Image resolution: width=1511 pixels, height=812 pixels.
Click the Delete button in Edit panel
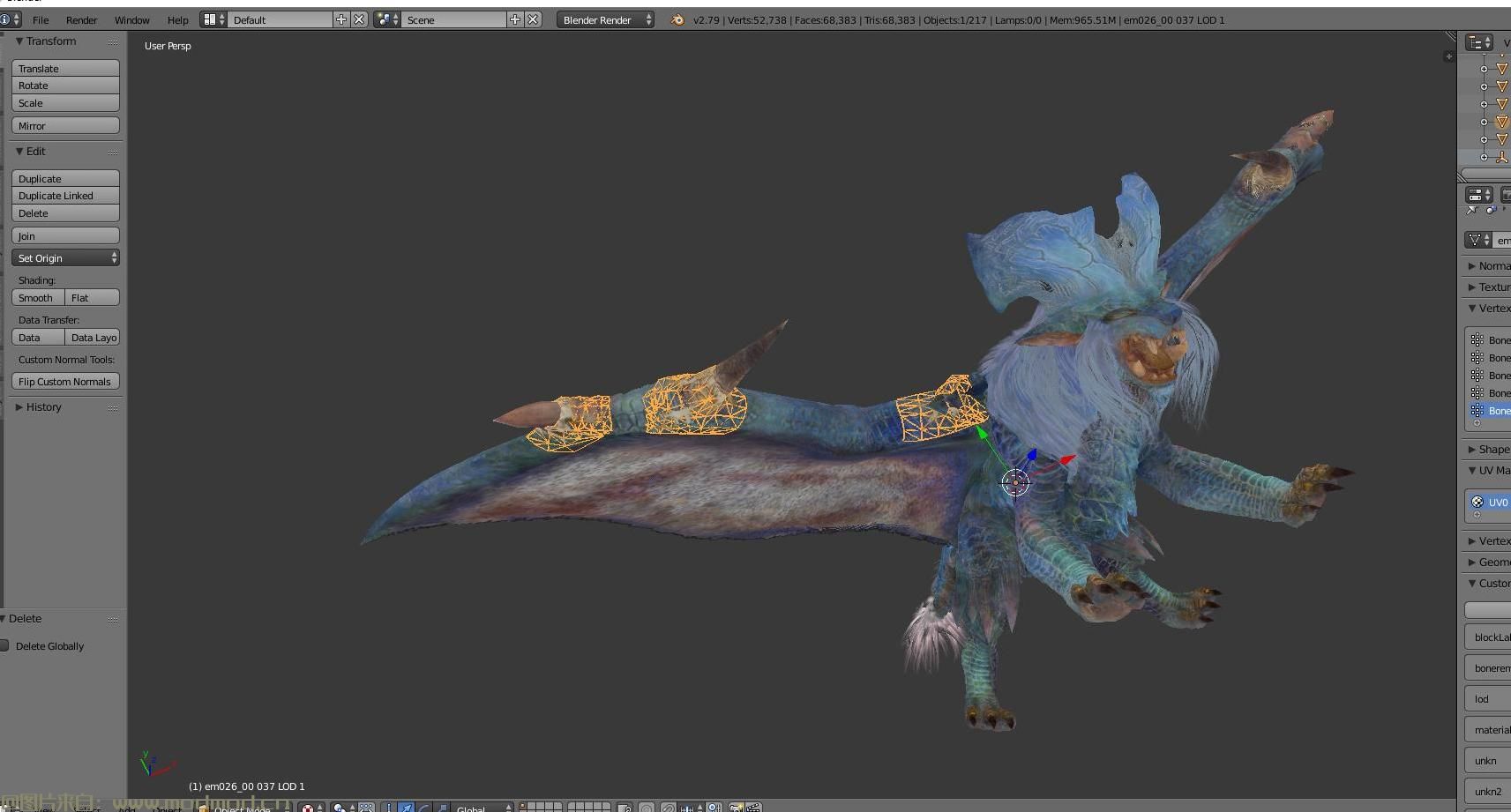point(65,213)
